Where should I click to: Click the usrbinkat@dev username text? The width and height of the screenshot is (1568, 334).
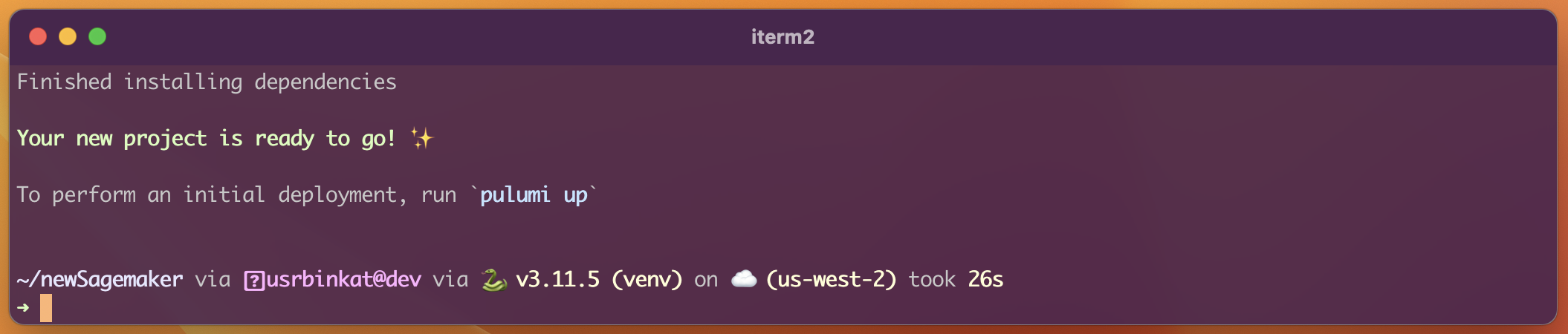(x=343, y=280)
